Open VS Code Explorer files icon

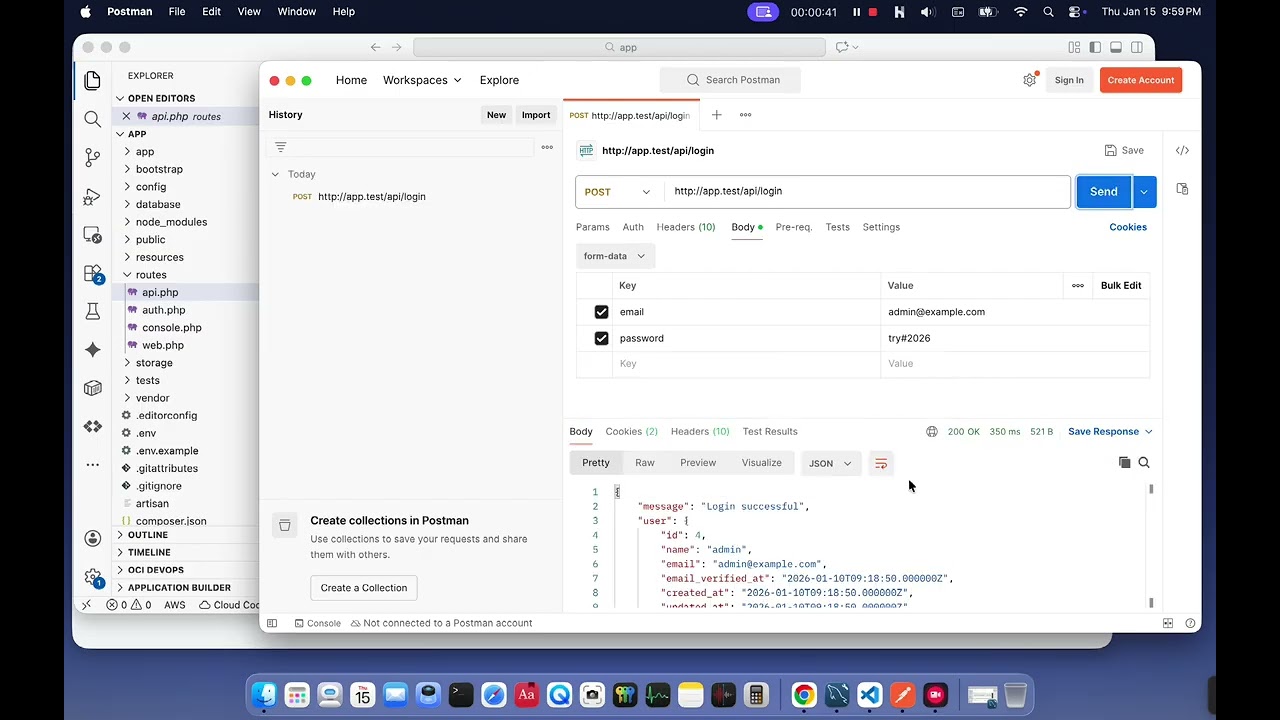[x=93, y=80]
